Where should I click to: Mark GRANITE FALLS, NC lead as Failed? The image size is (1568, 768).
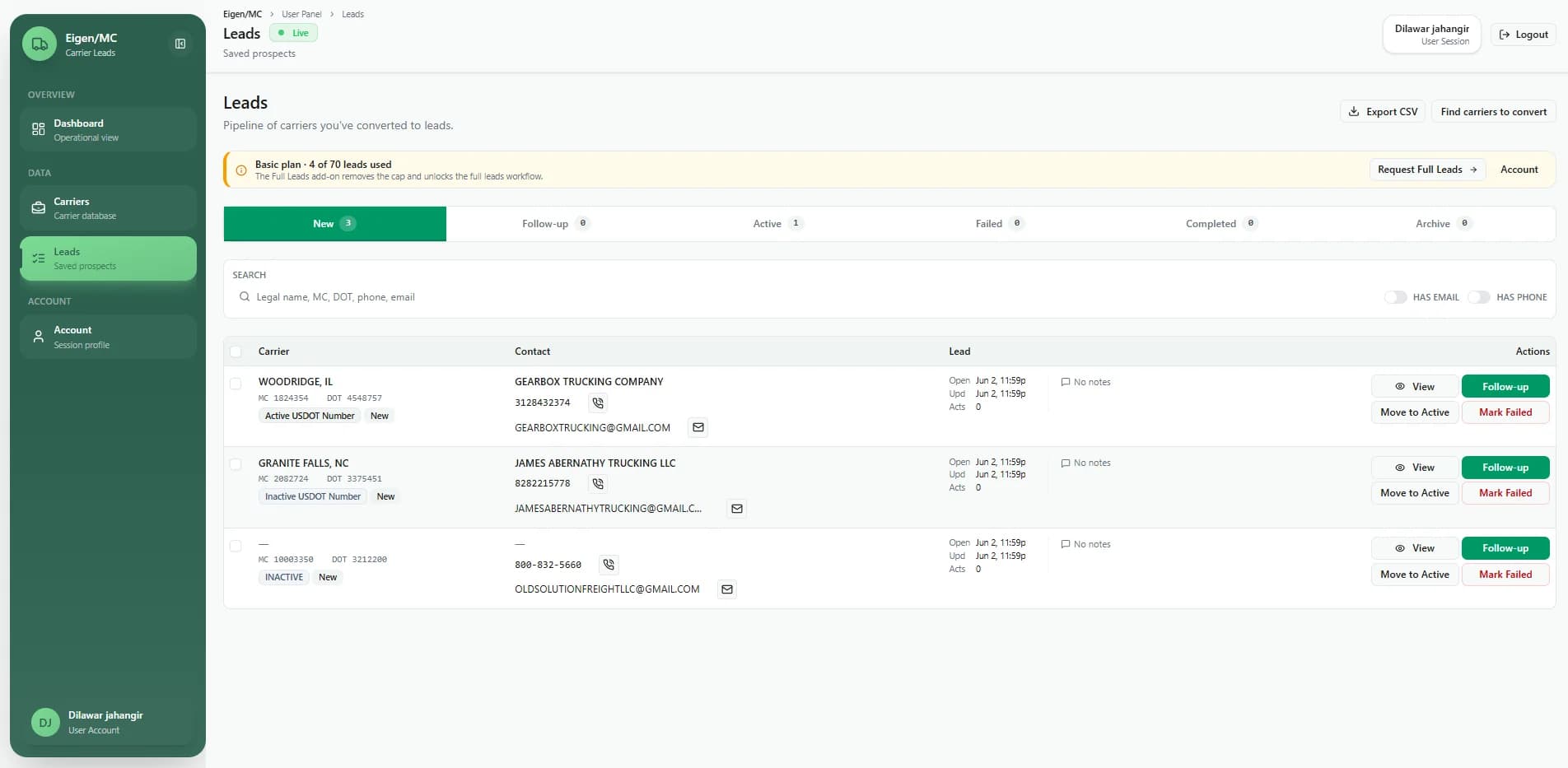1505,493
